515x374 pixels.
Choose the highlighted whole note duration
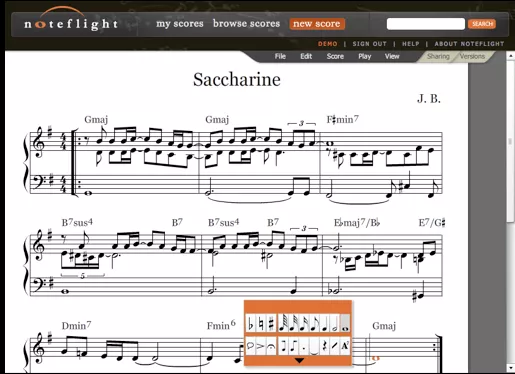point(345,323)
